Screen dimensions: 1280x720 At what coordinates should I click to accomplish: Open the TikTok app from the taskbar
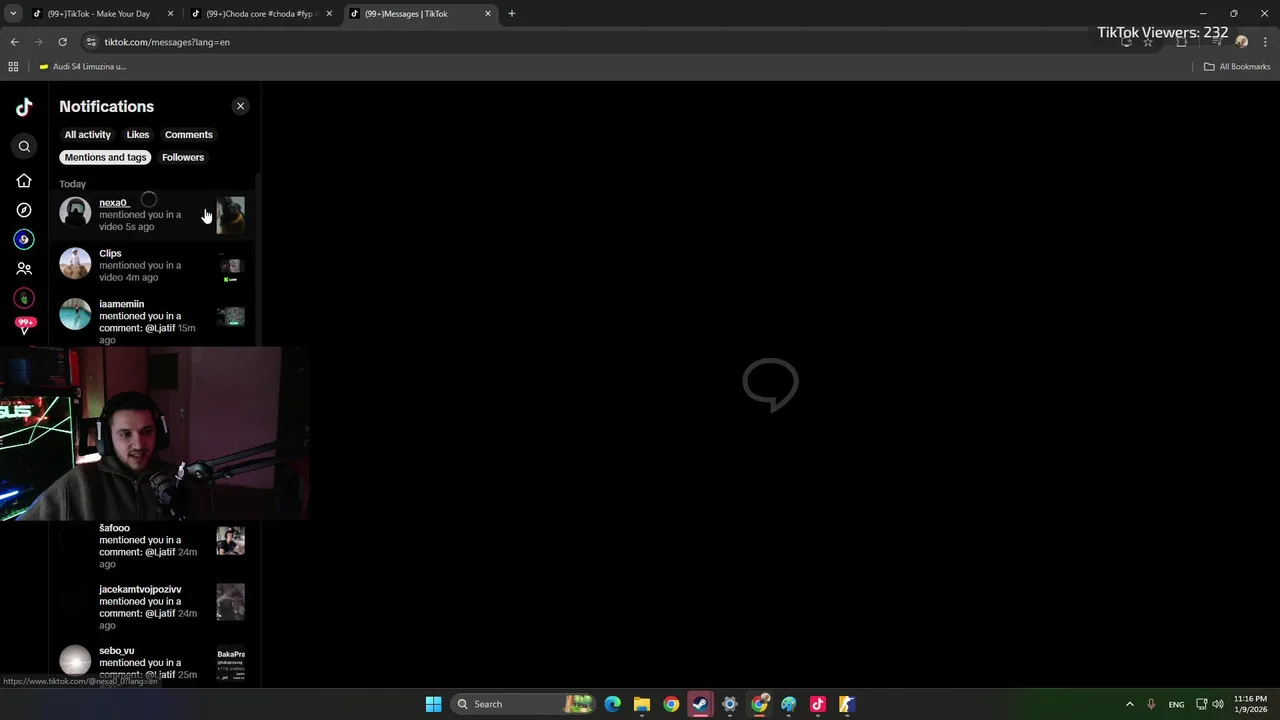pos(818,704)
